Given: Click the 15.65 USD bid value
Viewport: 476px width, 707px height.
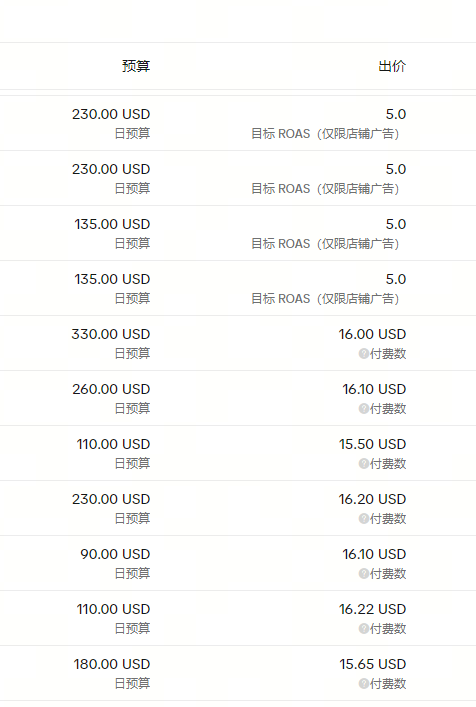Looking at the screenshot, I should click(373, 664).
